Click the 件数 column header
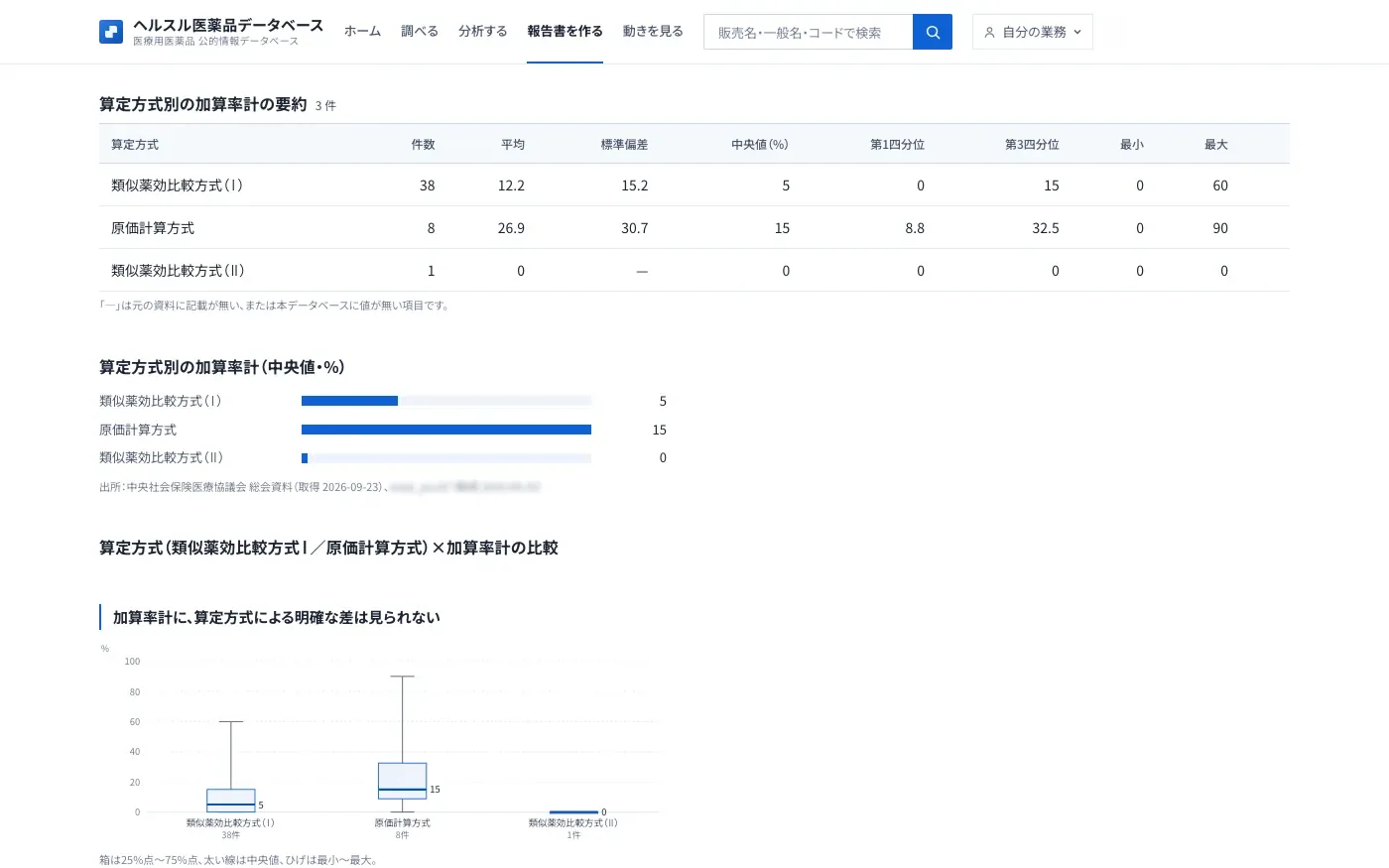This screenshot has width=1389, height=868. 424,145
